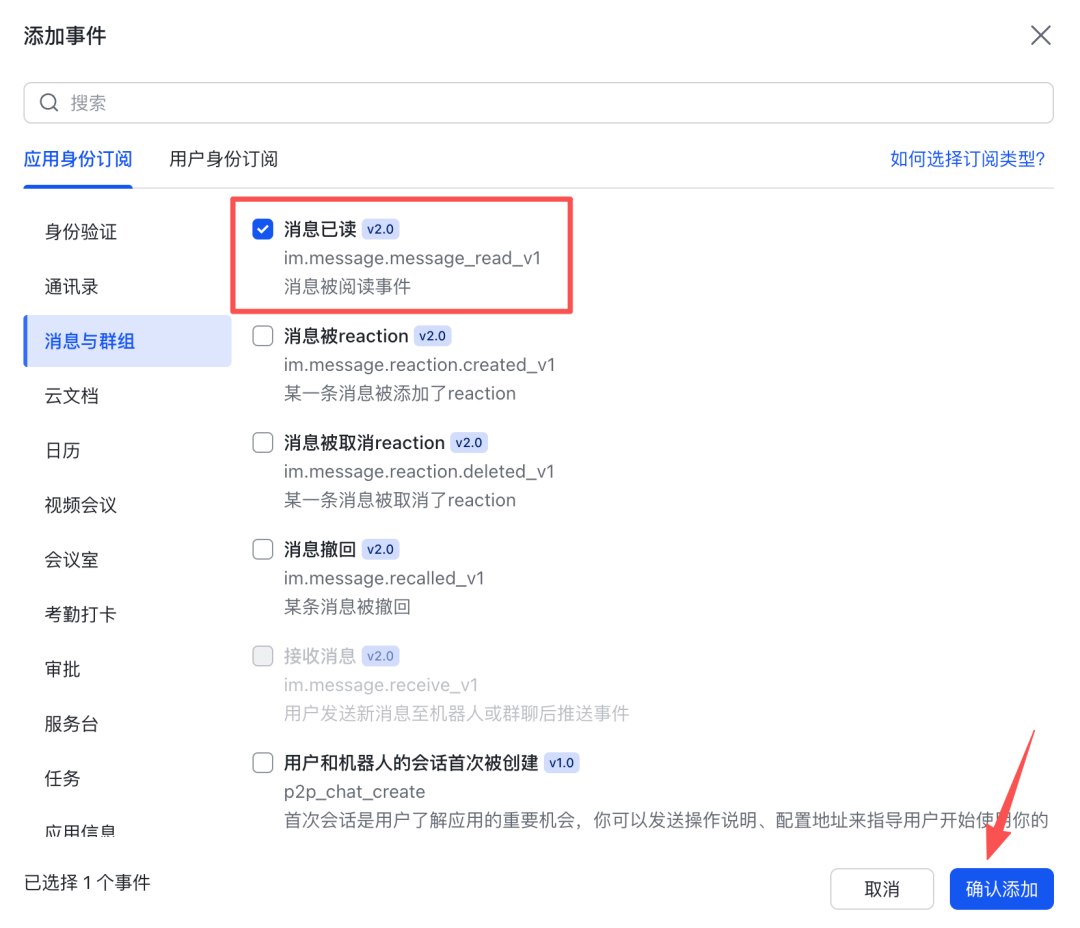Check the 消息被取消reaction event
The height and width of the screenshot is (928, 1080).
pyautogui.click(x=262, y=442)
